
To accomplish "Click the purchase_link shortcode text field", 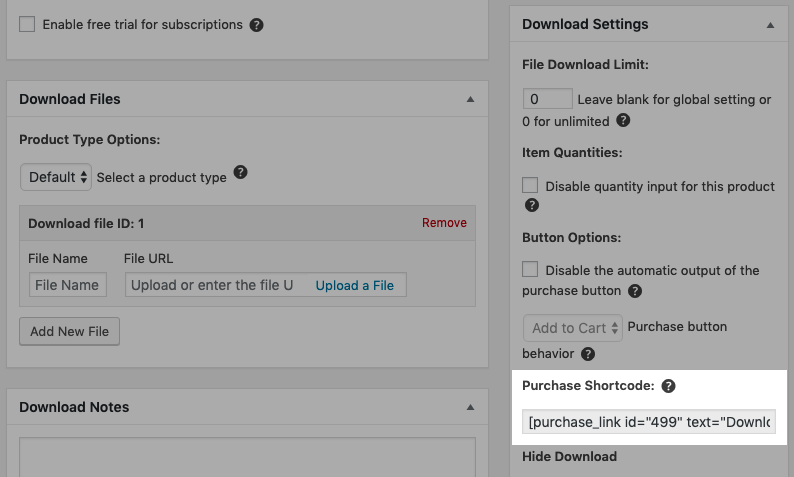I will pos(649,422).
